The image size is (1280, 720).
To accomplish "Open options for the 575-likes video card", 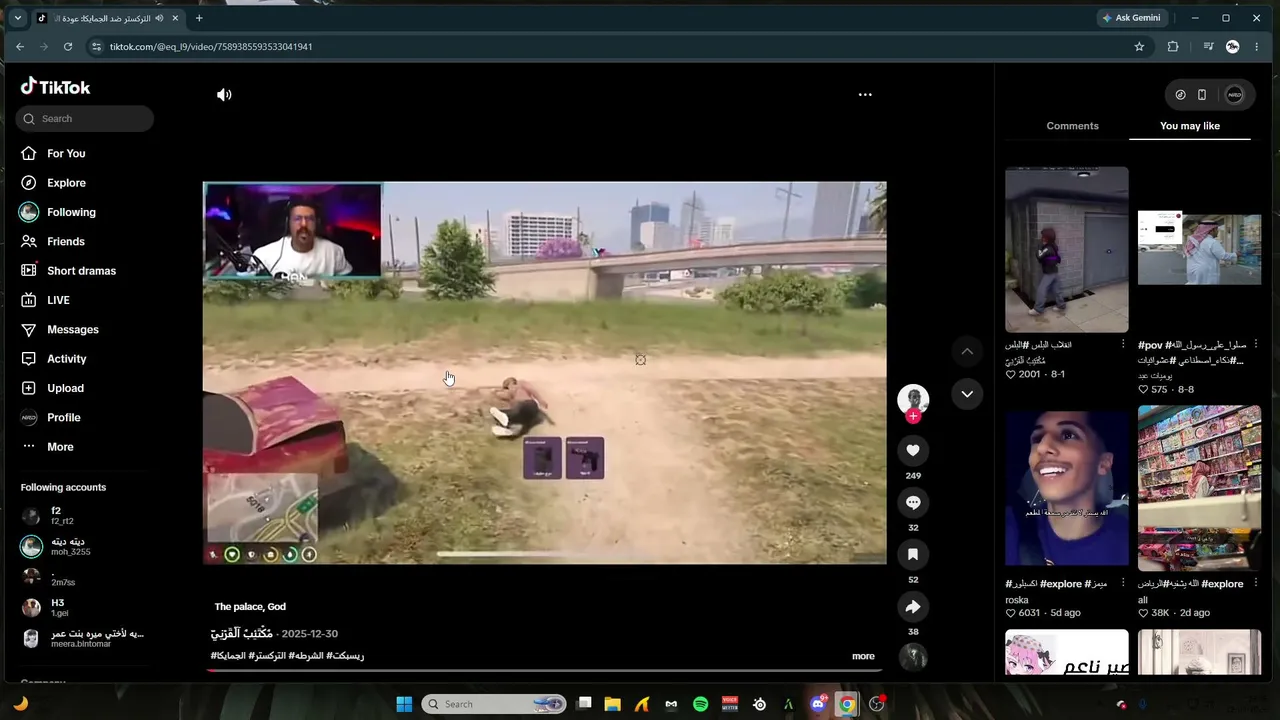I will [1255, 344].
